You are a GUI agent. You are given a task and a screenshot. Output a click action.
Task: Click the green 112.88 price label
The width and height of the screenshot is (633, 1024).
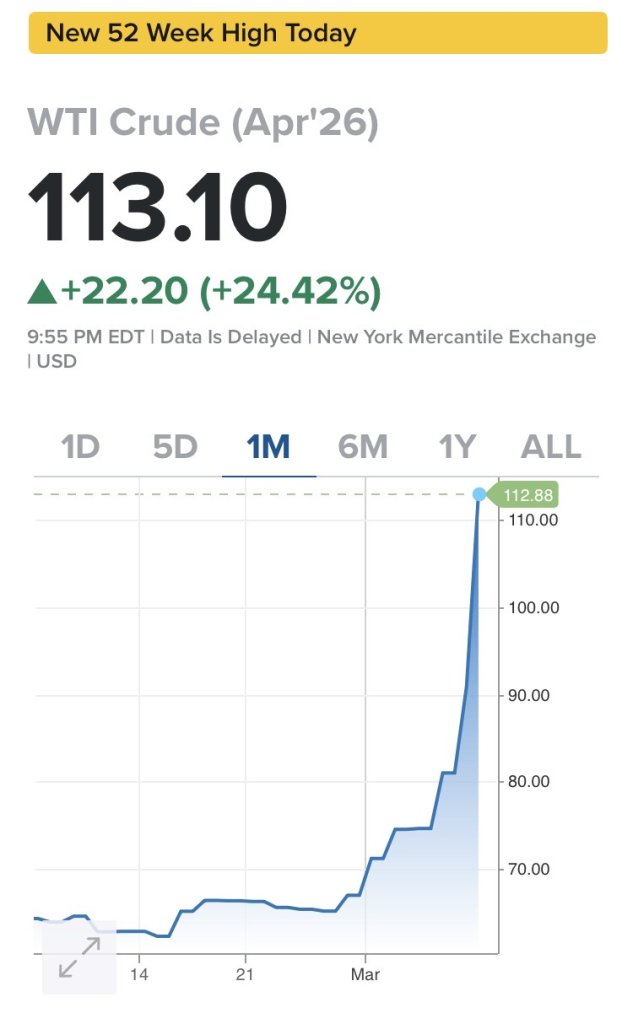point(526,495)
